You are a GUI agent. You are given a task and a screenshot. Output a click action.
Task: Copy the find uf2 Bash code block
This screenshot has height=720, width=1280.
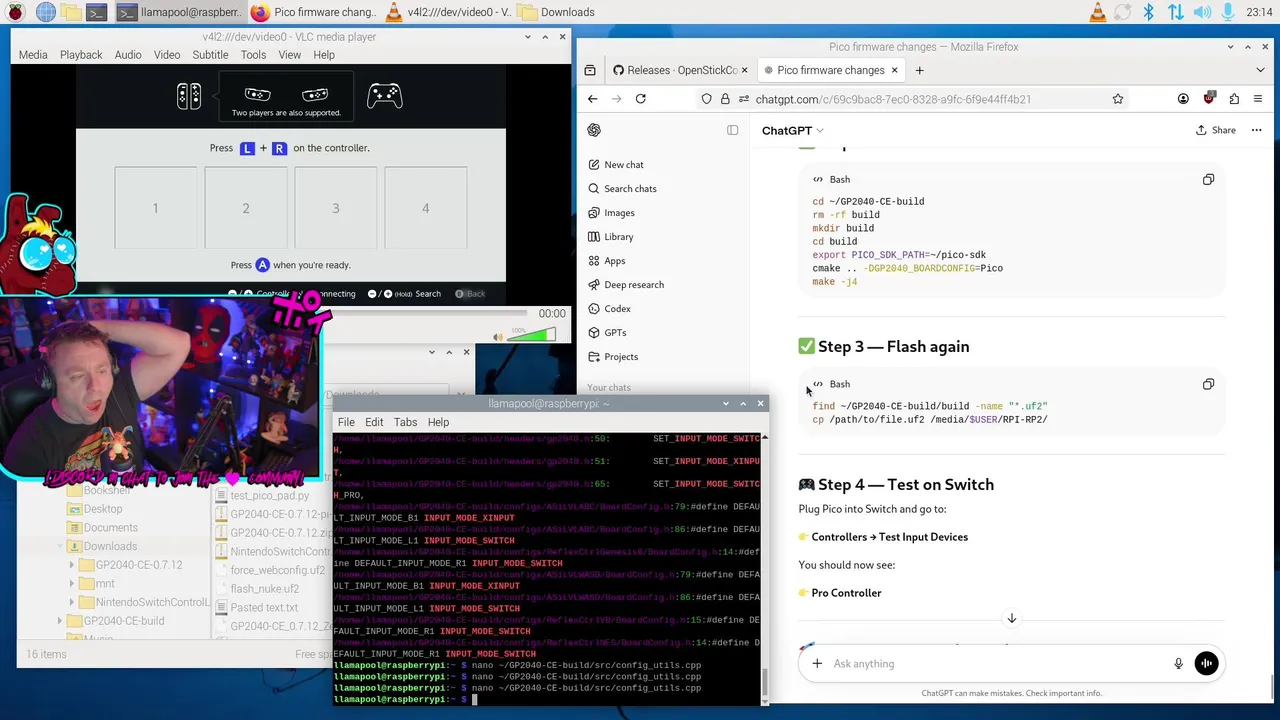click(x=1208, y=384)
